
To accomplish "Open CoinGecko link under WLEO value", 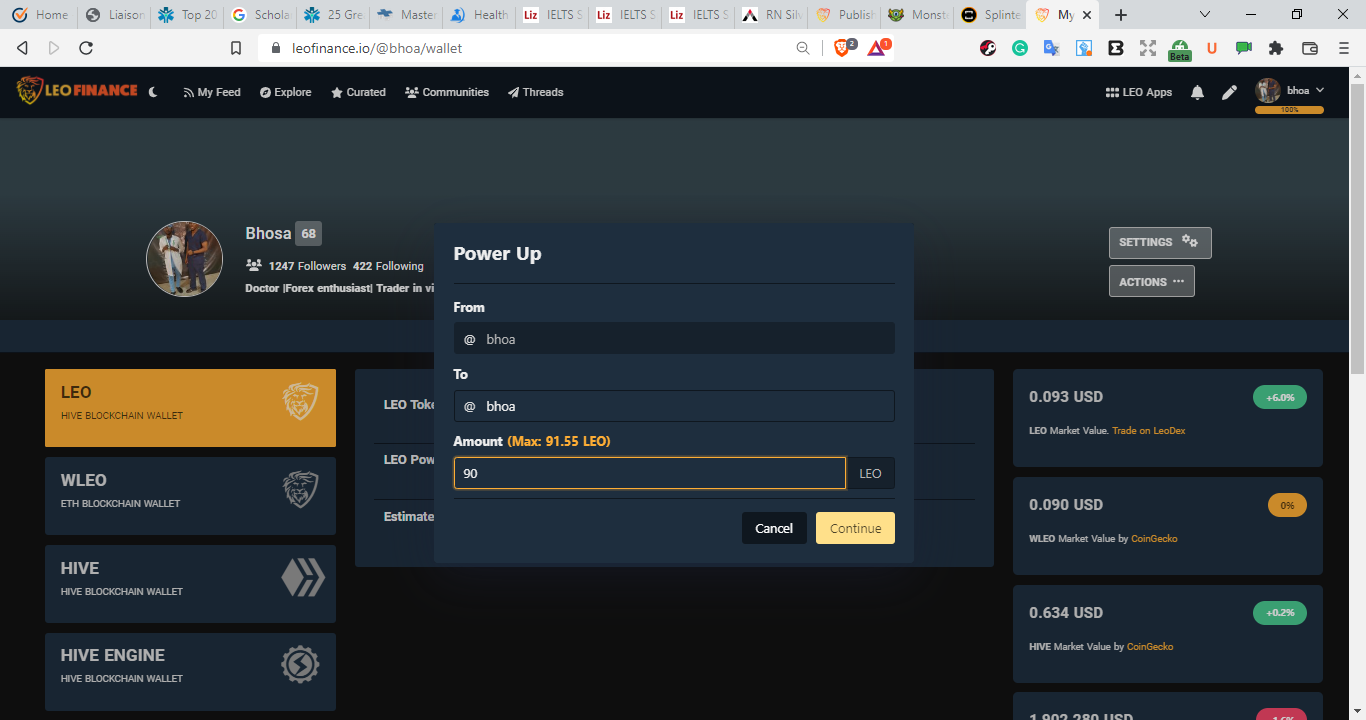I will [x=1154, y=538].
